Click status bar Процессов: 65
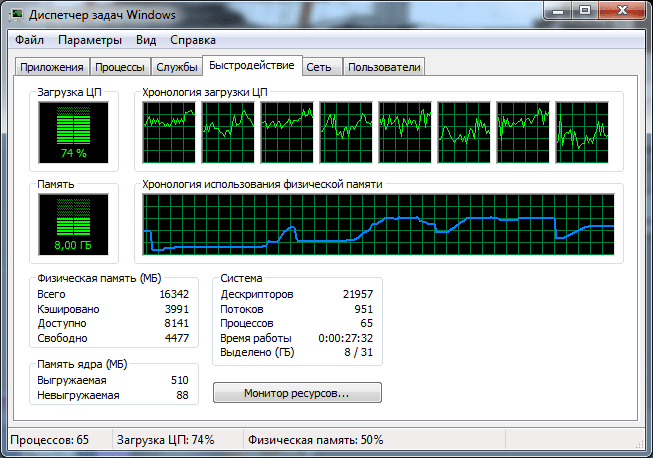The width and height of the screenshot is (653, 458). (x=50, y=440)
